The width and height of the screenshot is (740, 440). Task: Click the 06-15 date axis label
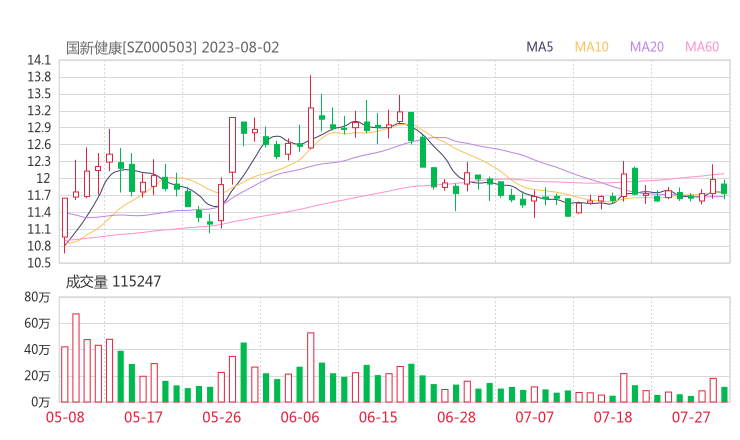(378, 417)
